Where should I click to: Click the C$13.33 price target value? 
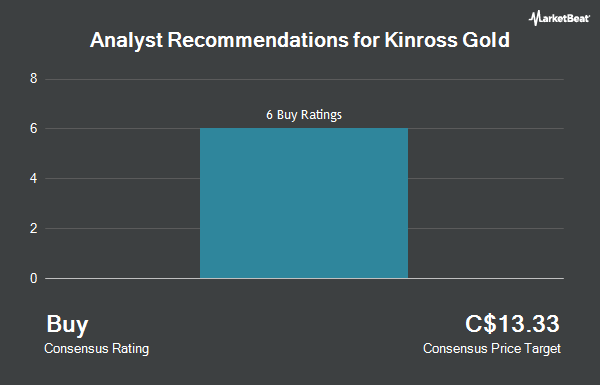coord(512,324)
